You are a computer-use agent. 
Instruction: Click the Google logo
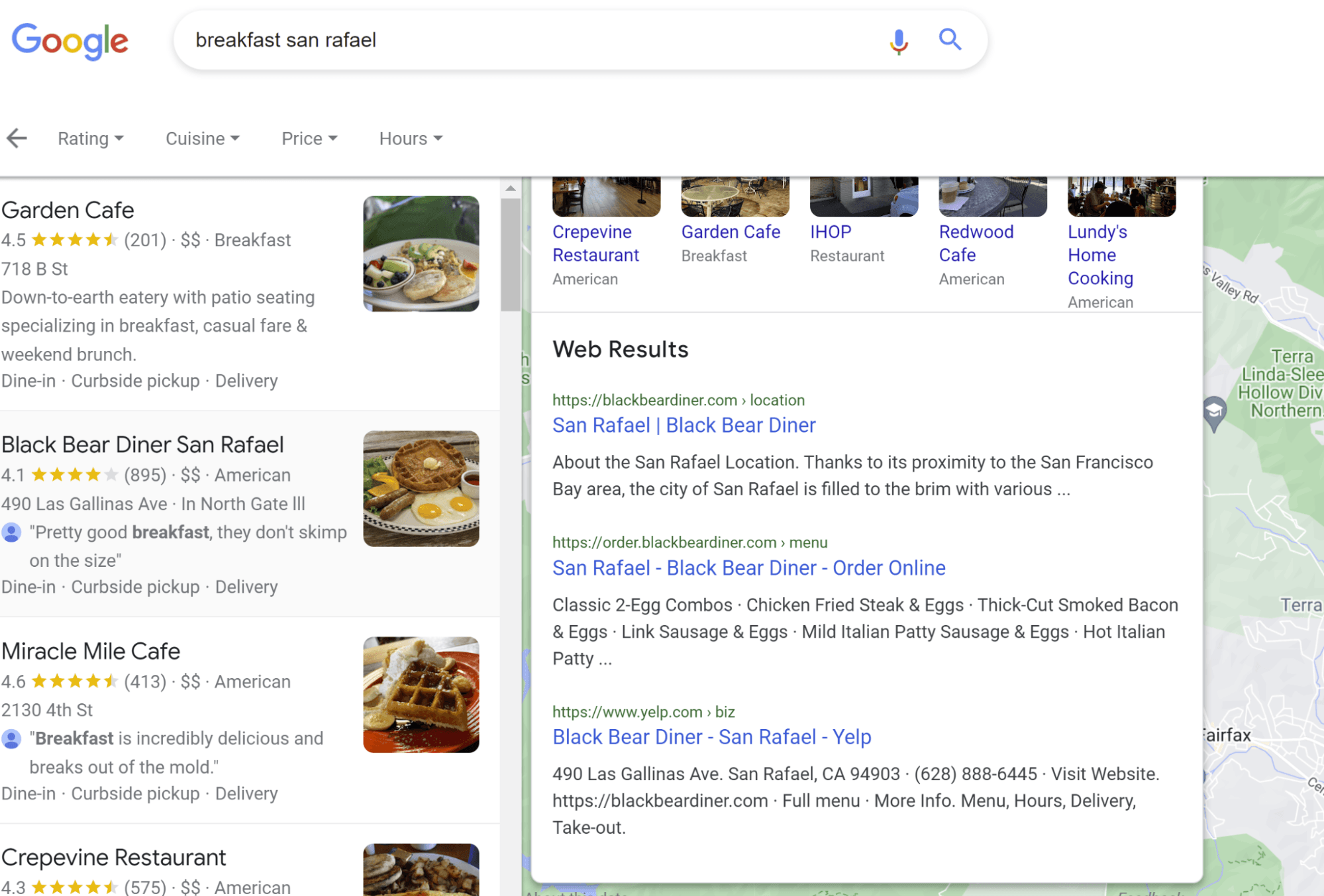pyautogui.click(x=70, y=41)
